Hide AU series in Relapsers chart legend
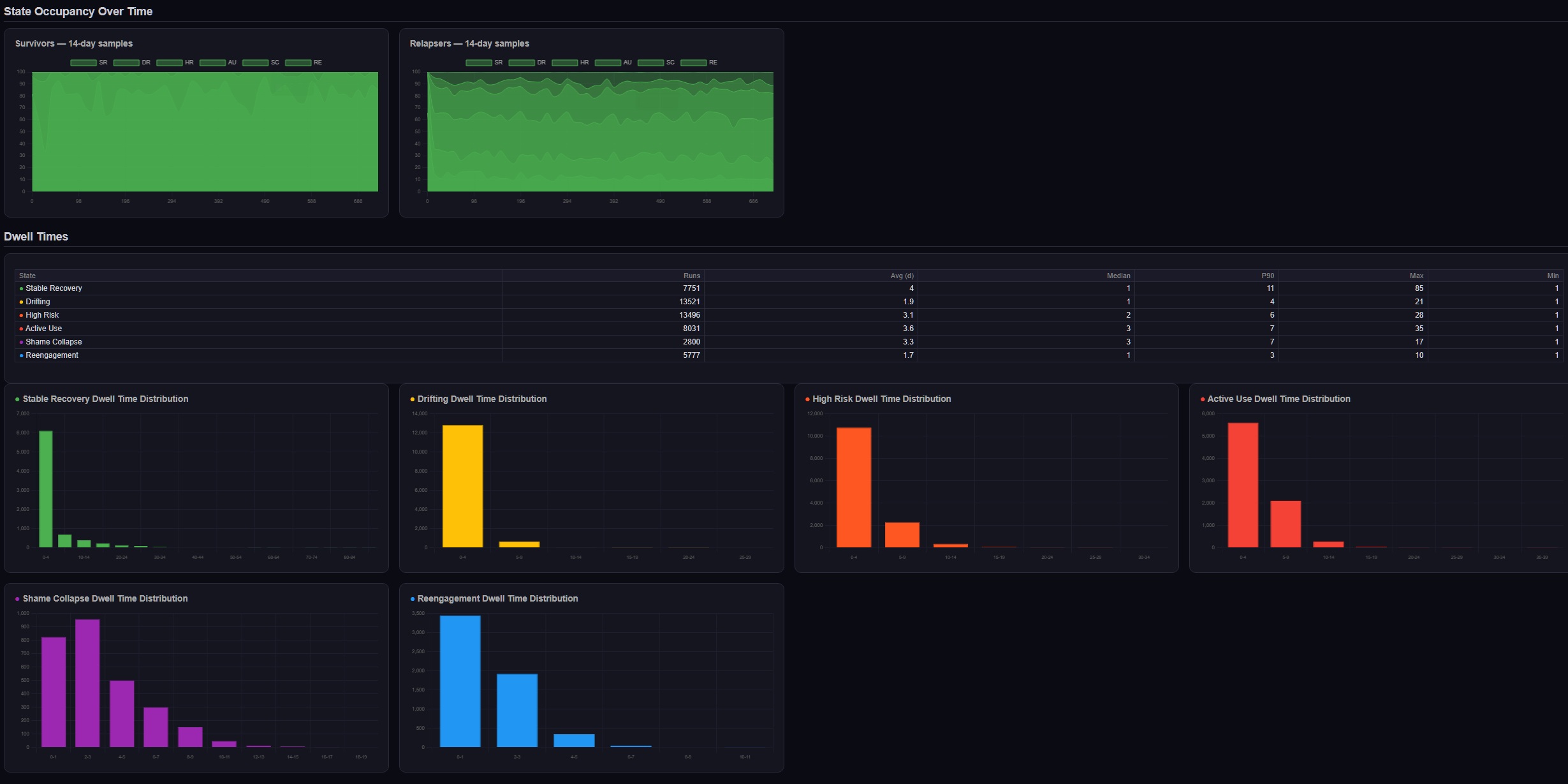Viewport: 1568px width, 784px height. [x=613, y=63]
